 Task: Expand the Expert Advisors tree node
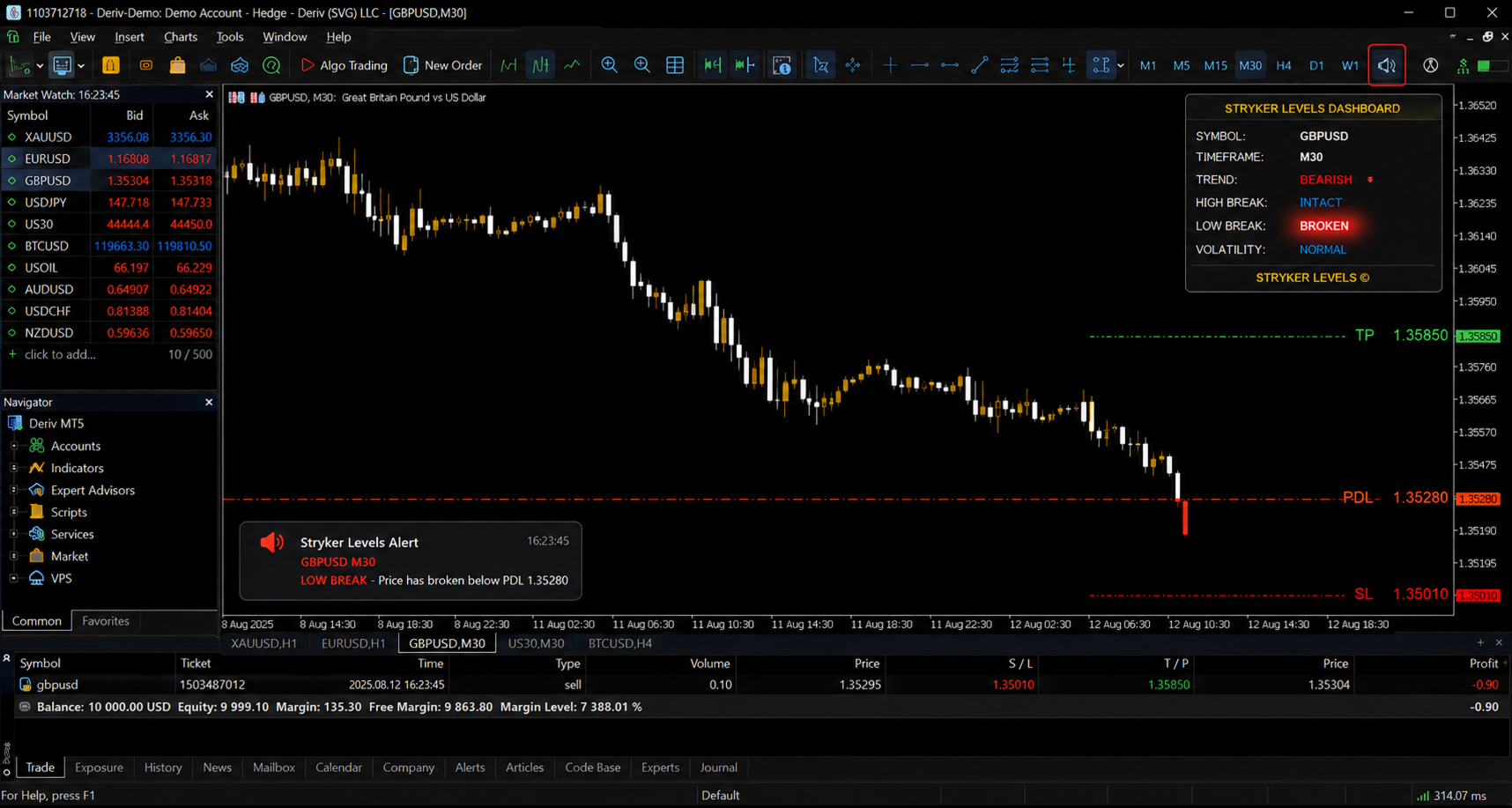pos(14,490)
